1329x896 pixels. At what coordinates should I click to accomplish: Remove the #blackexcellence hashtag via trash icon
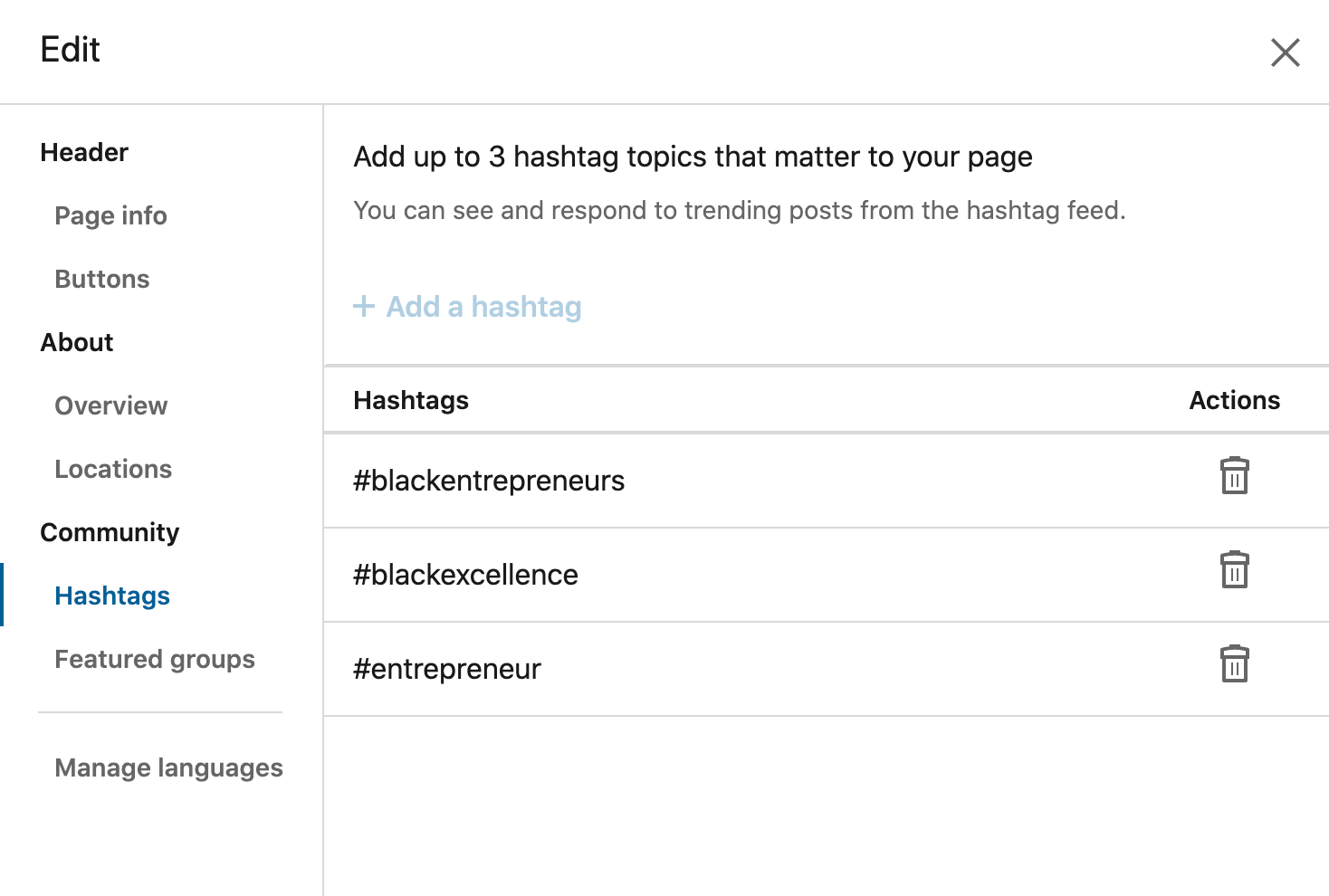(x=1234, y=570)
